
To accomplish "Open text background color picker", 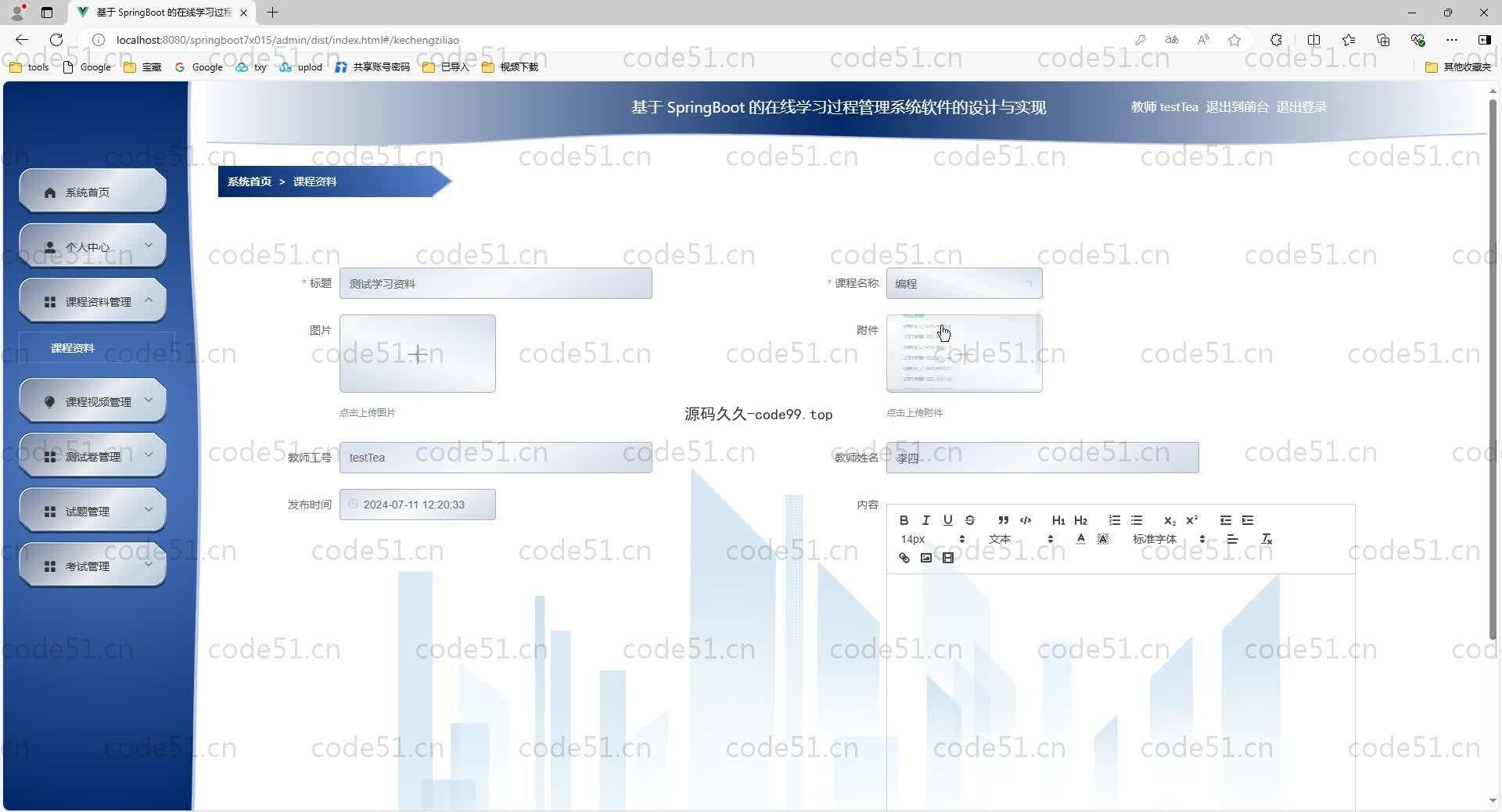I will [x=1103, y=539].
